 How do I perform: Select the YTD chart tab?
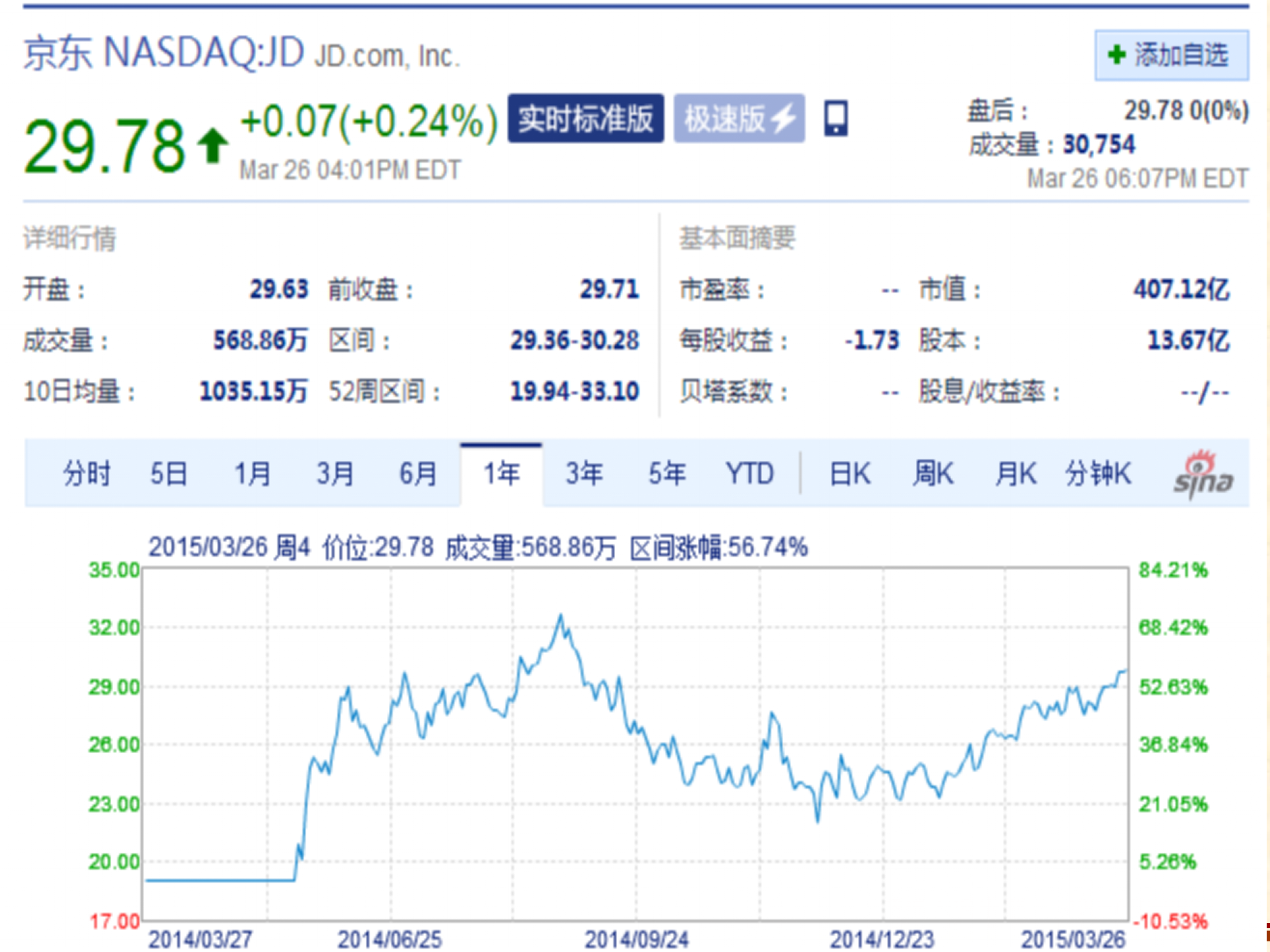(x=749, y=474)
